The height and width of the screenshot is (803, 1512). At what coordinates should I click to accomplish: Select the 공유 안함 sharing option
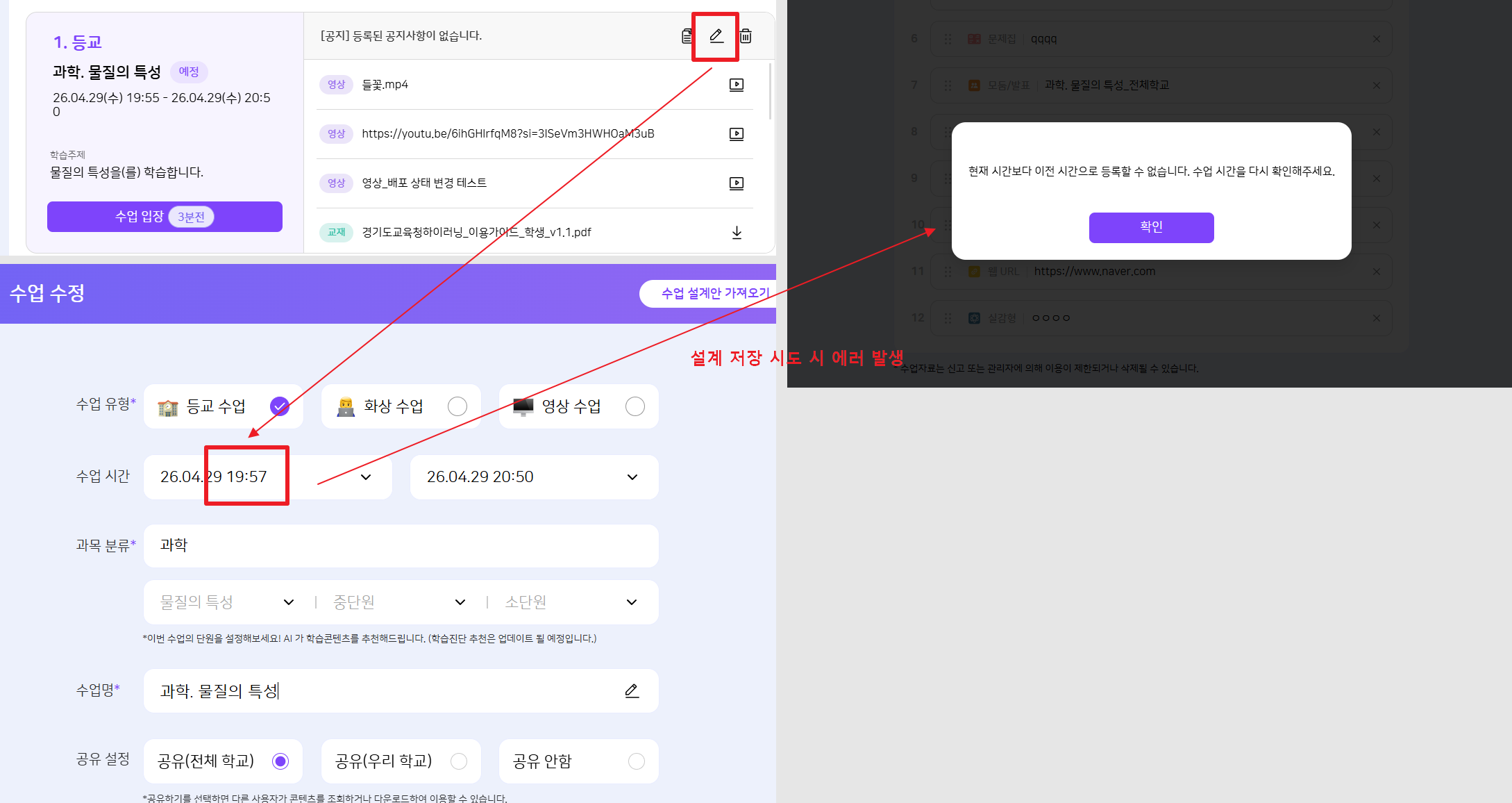636,761
